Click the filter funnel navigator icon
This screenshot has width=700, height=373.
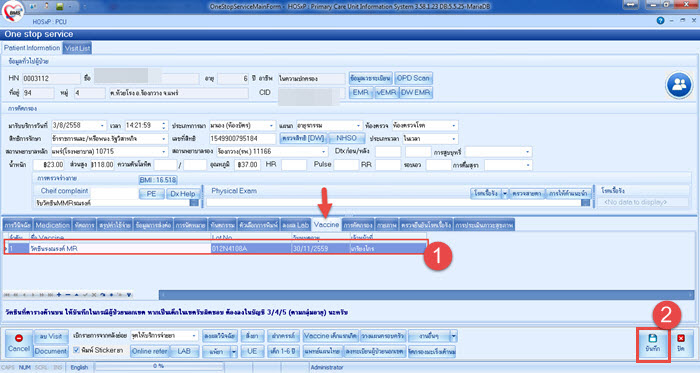129,295
